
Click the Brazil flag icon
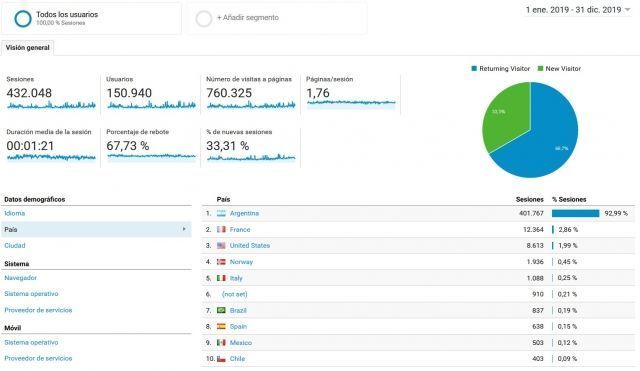[221, 310]
